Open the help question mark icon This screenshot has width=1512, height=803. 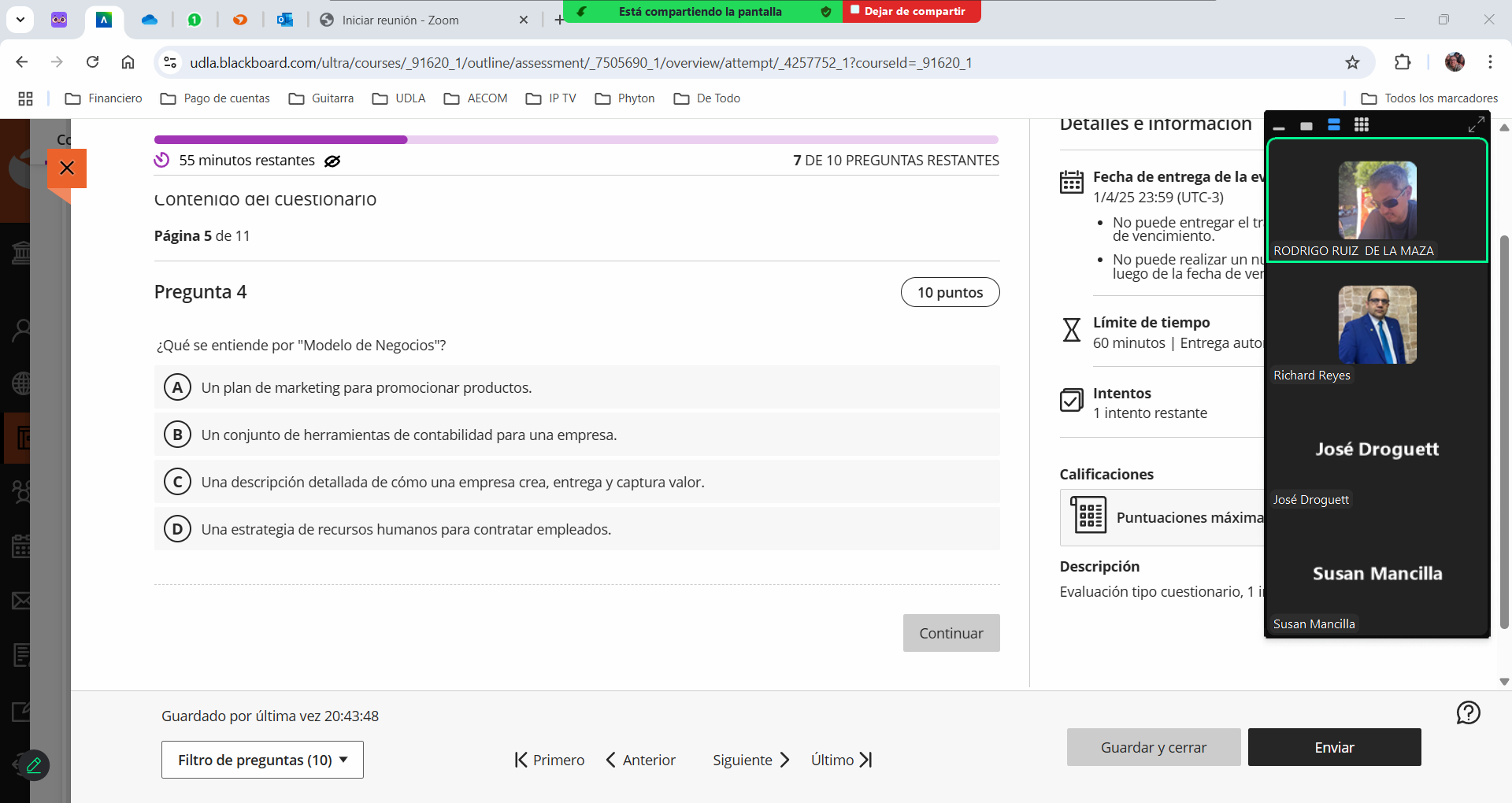pos(1468,712)
